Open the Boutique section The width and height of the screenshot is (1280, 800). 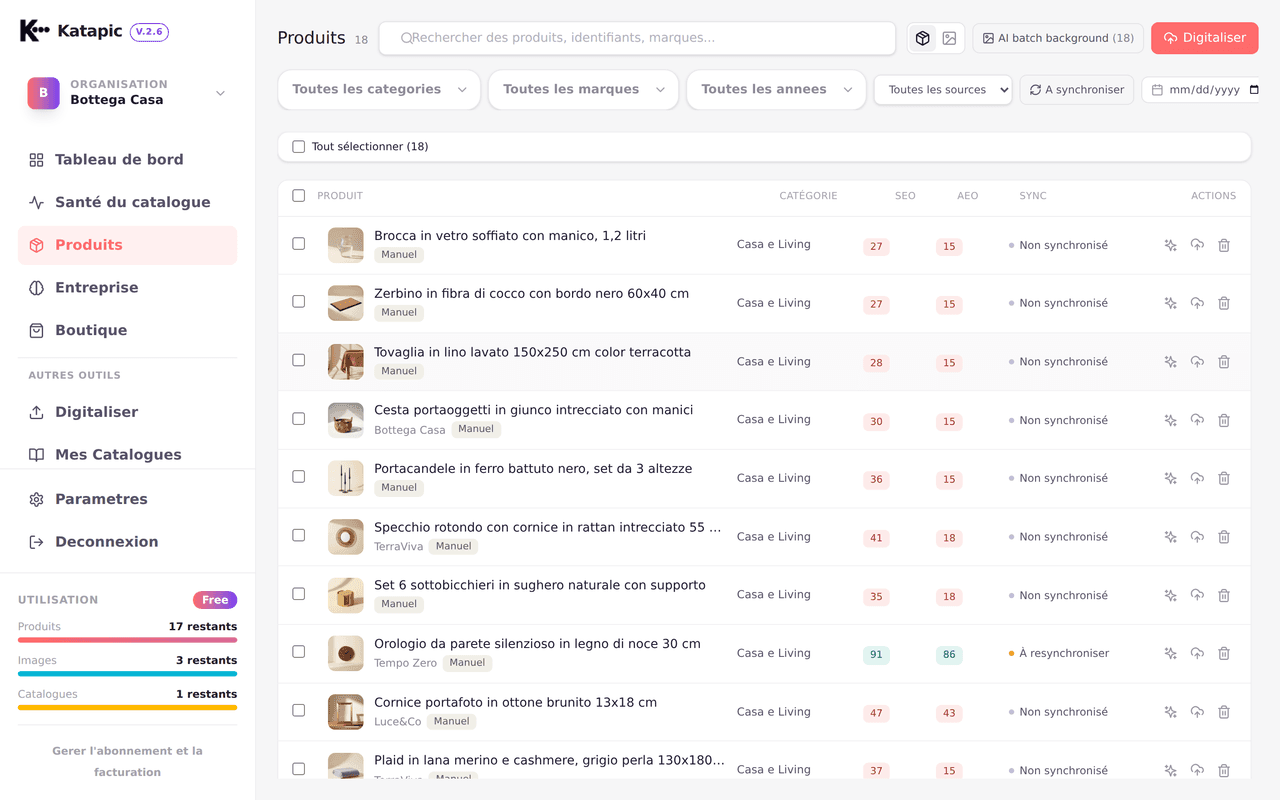click(x=127, y=330)
